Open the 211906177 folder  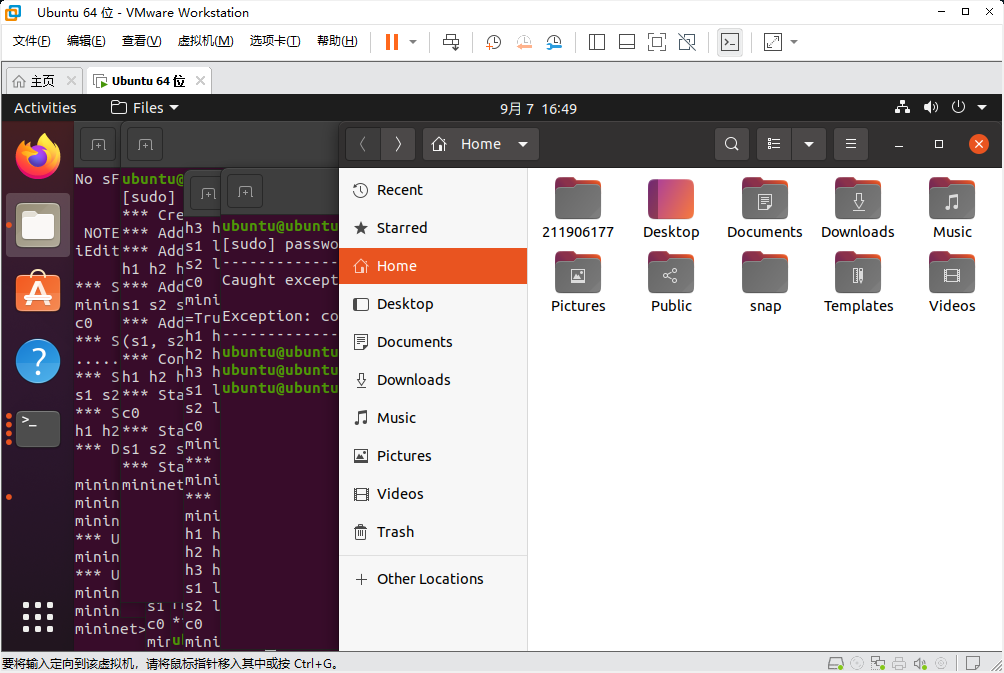[x=578, y=209]
